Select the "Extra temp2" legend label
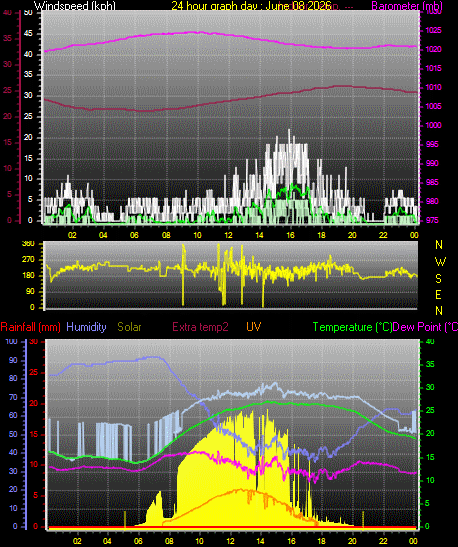The image size is (458, 547). pos(200,327)
